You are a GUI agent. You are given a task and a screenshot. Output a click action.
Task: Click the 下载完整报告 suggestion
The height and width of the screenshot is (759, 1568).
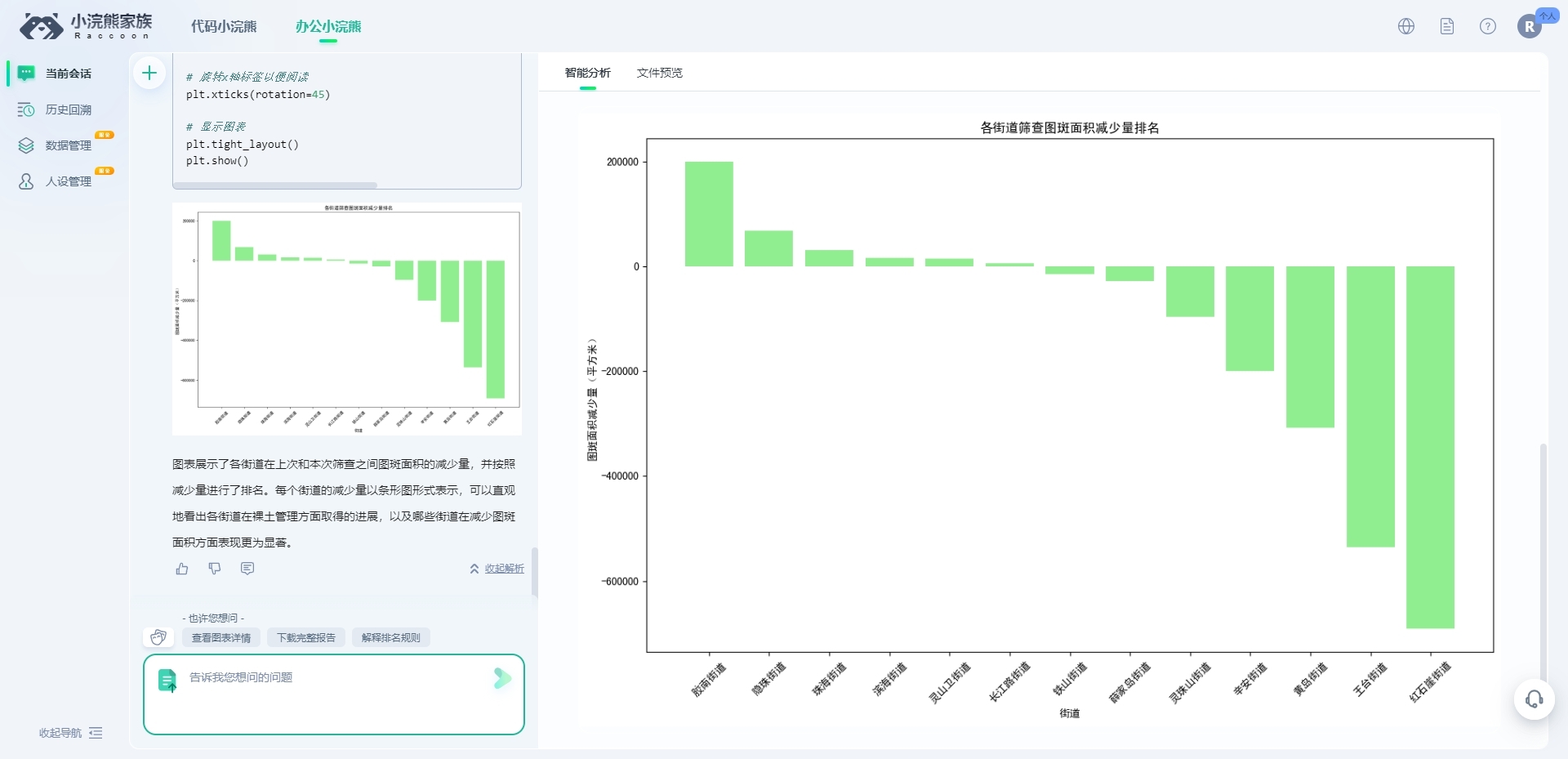(x=306, y=638)
